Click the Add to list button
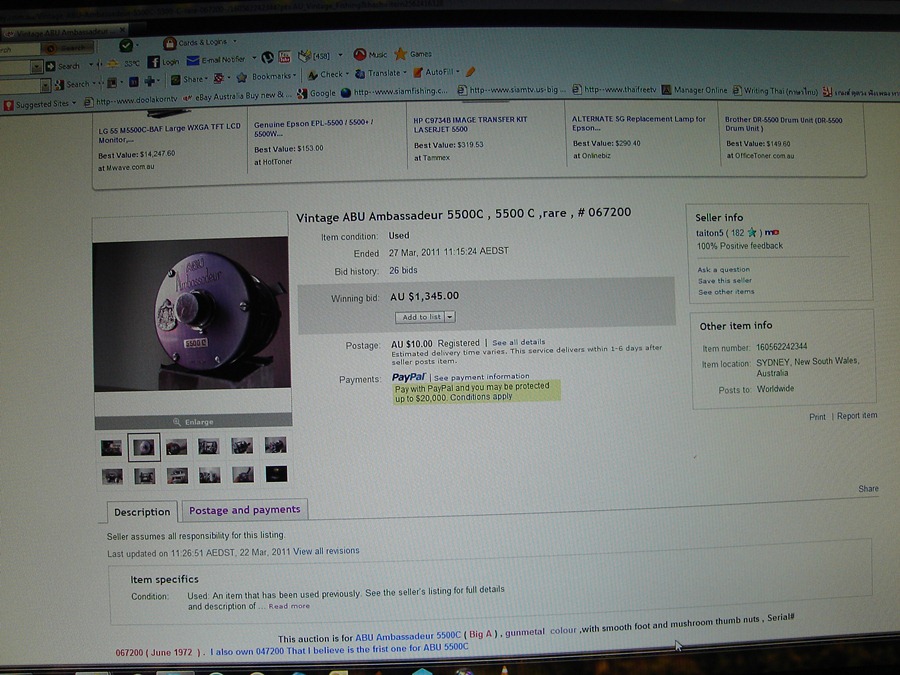The image size is (900, 675). tap(421, 317)
